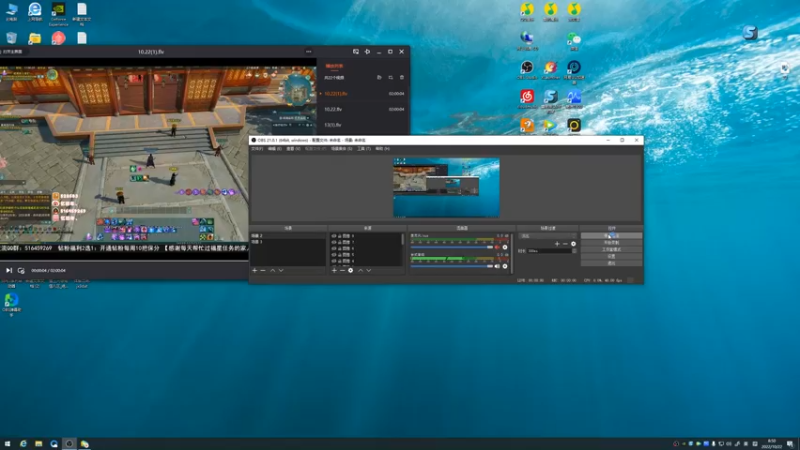Open the OBS 工具 menu
The image size is (800, 450).
[x=364, y=148]
